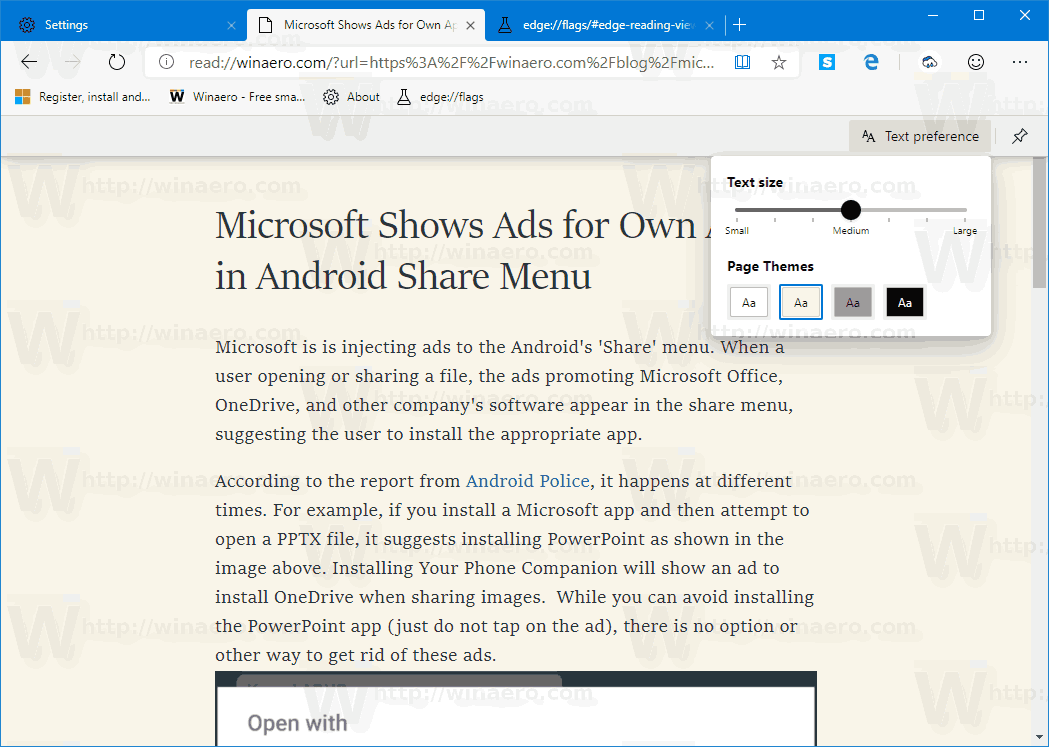Select the Microsoft Shows Ads tab
Viewport: 1049px width, 747px height.
(366, 25)
